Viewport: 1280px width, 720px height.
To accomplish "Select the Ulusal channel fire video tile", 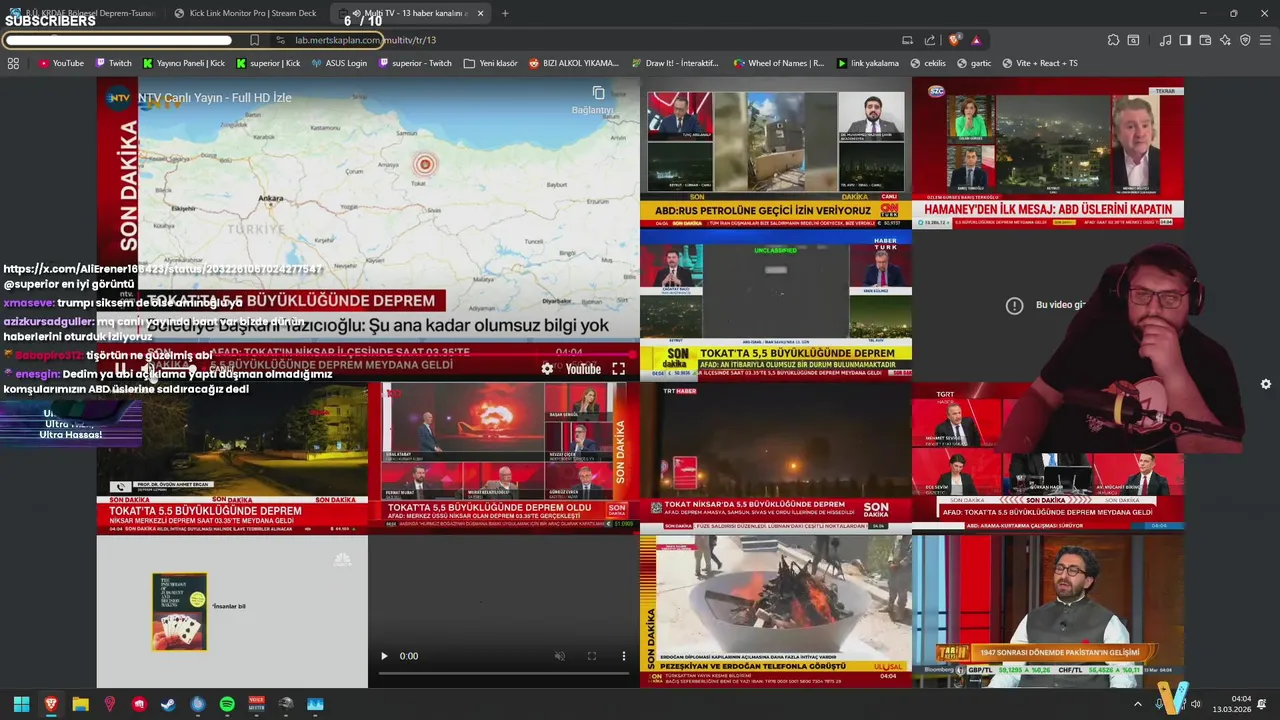I will click(x=776, y=611).
